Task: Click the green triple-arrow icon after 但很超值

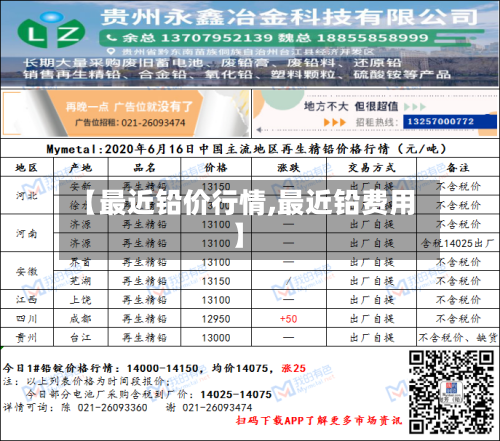Action: [415, 107]
